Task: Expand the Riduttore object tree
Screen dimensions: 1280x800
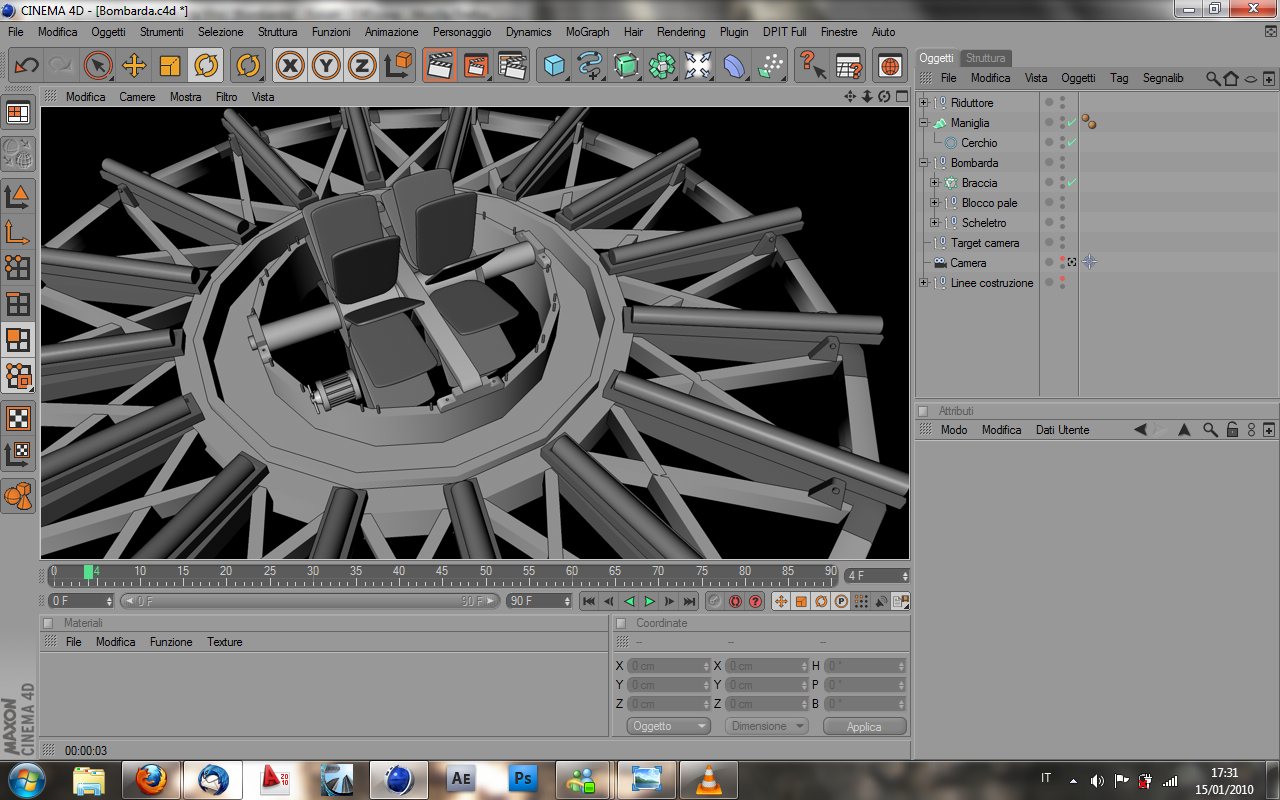Action: [924, 103]
